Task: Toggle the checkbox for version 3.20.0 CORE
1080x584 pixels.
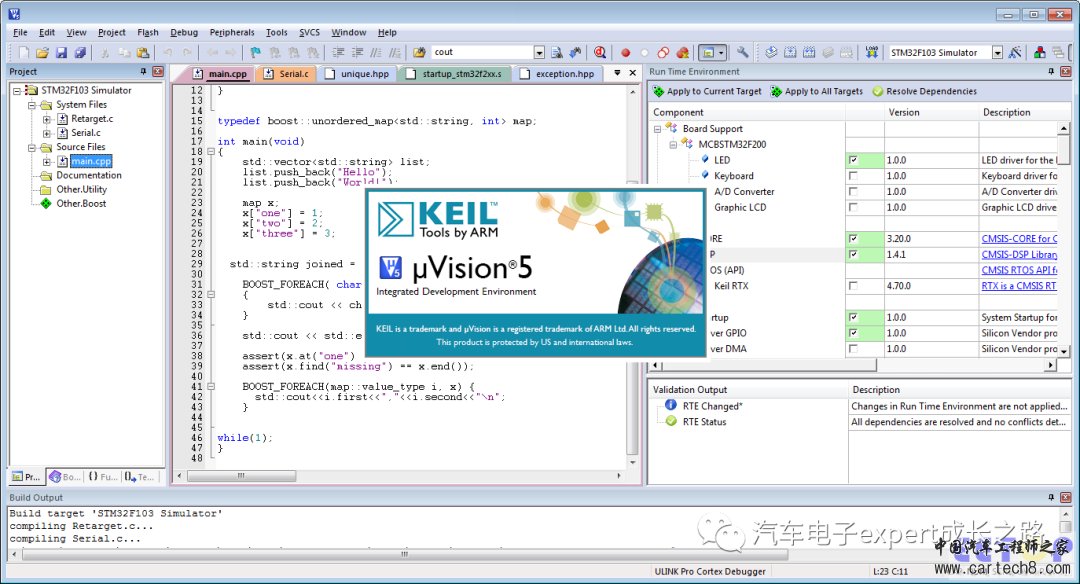Action: click(x=853, y=238)
